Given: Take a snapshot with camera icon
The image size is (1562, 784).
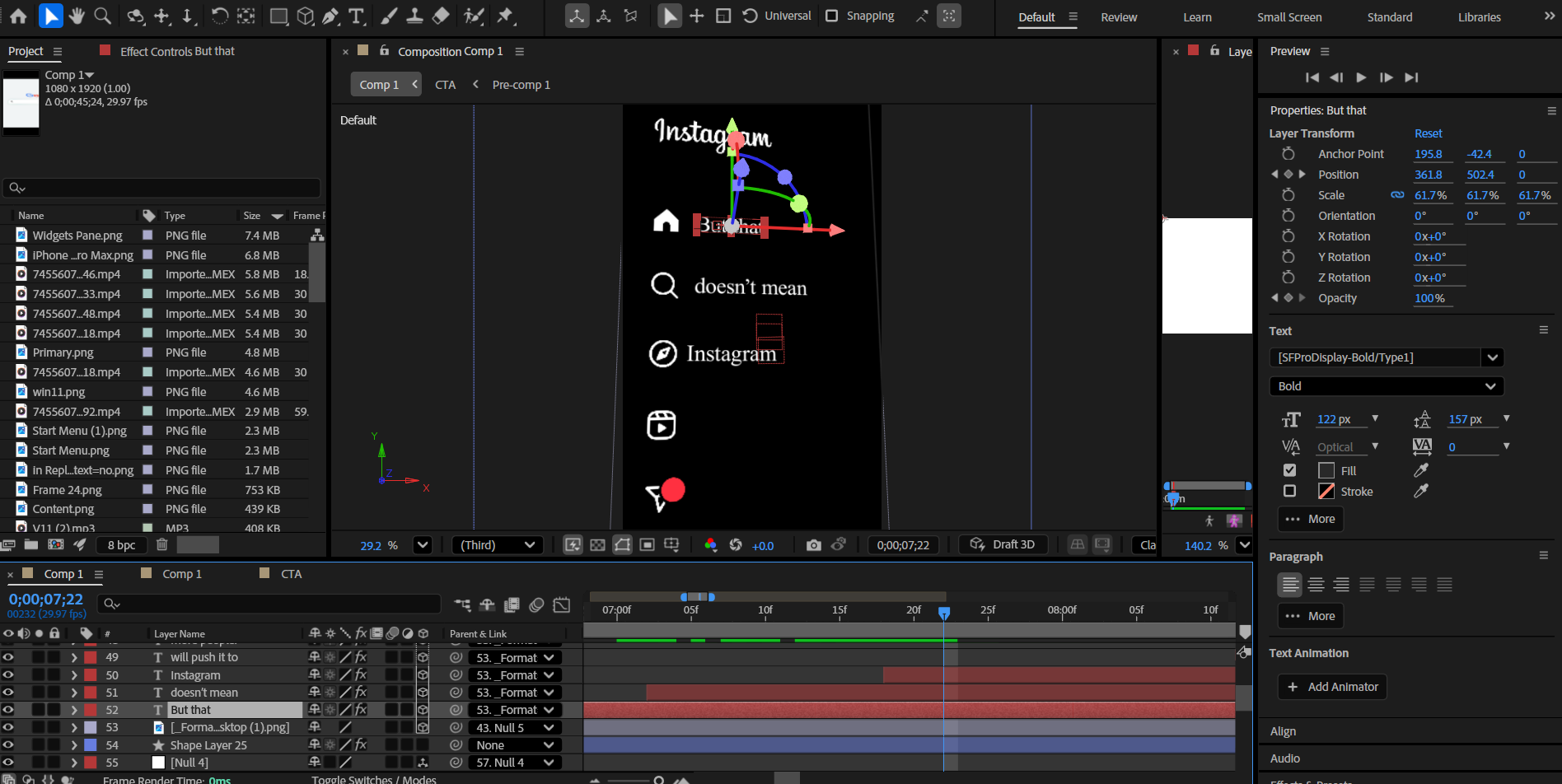Looking at the screenshot, I should coord(813,545).
